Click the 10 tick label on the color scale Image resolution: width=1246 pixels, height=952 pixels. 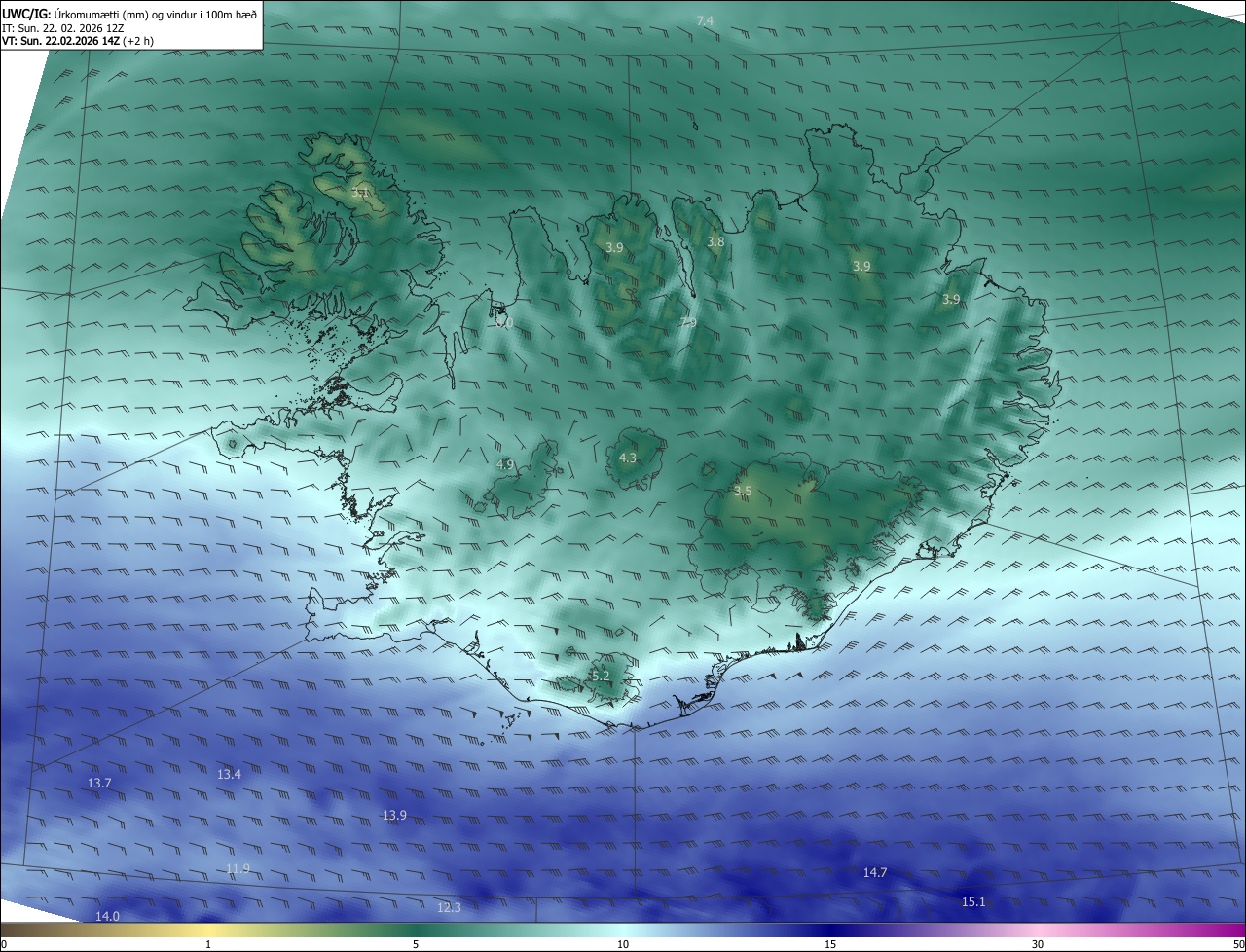tap(623, 944)
